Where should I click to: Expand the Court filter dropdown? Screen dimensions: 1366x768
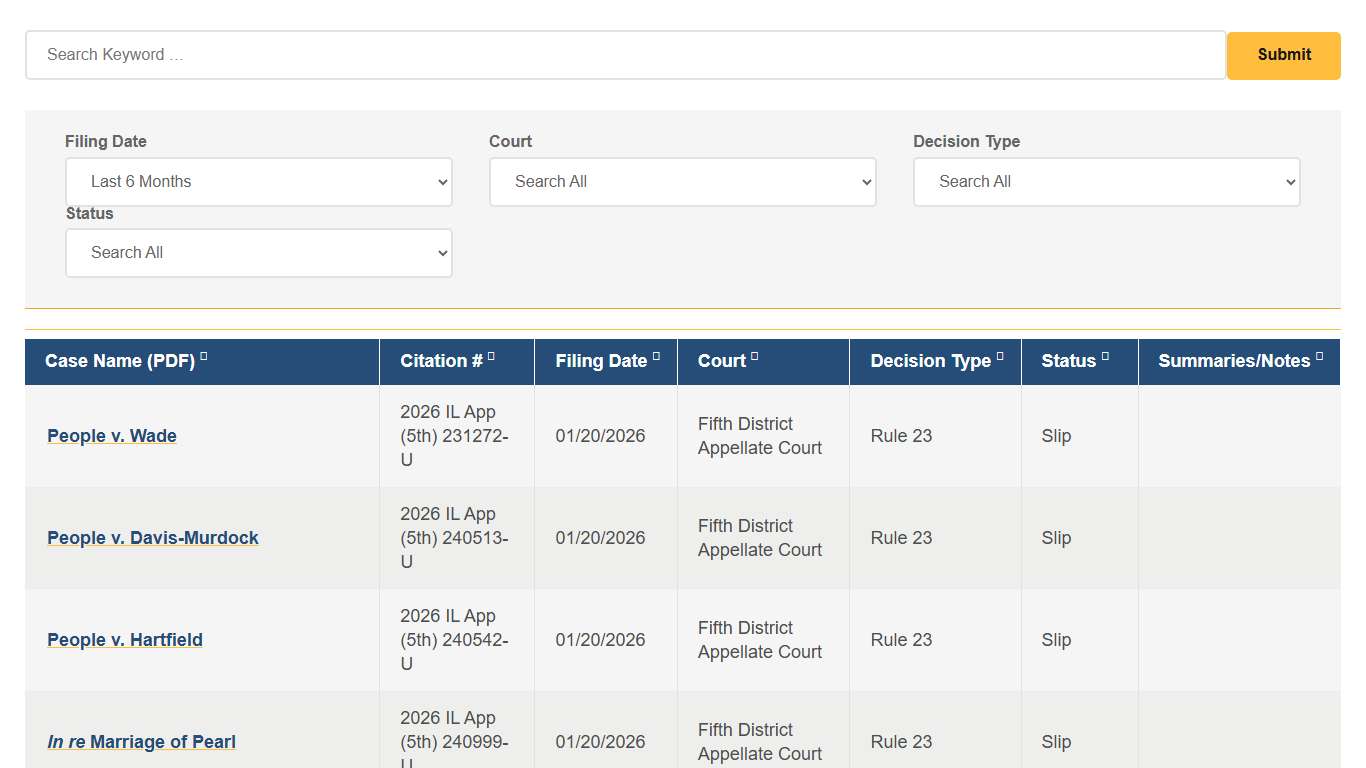(682, 182)
